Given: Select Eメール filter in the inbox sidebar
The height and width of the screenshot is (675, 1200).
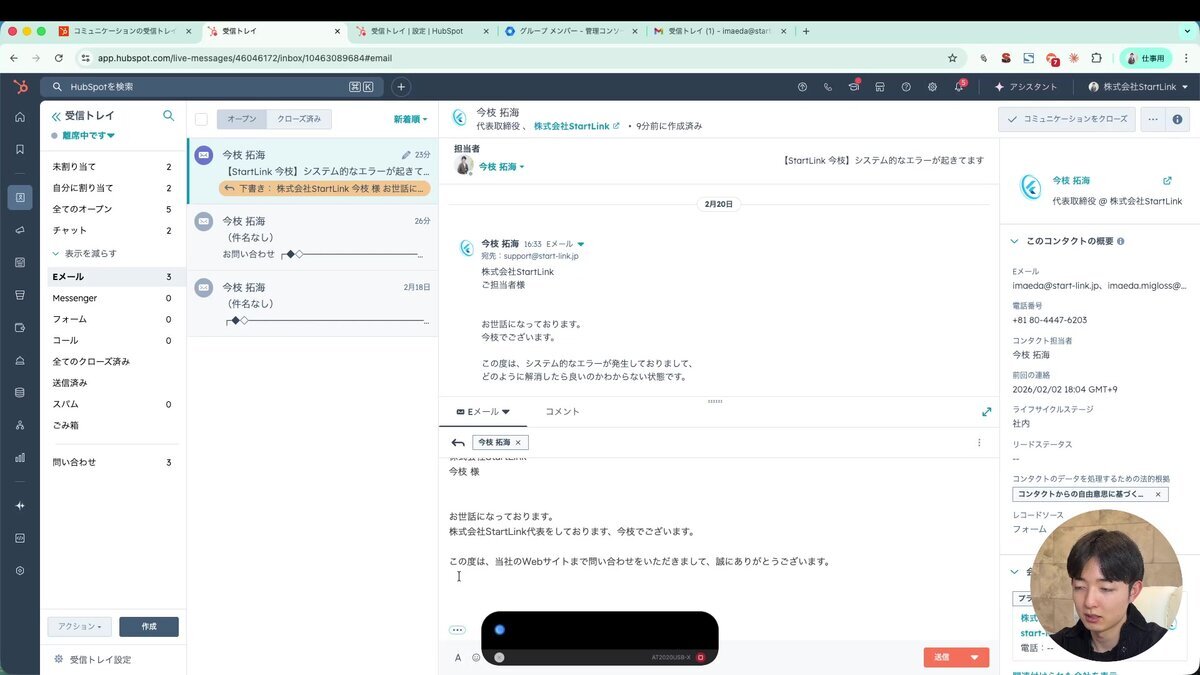Looking at the screenshot, I should click(70, 276).
